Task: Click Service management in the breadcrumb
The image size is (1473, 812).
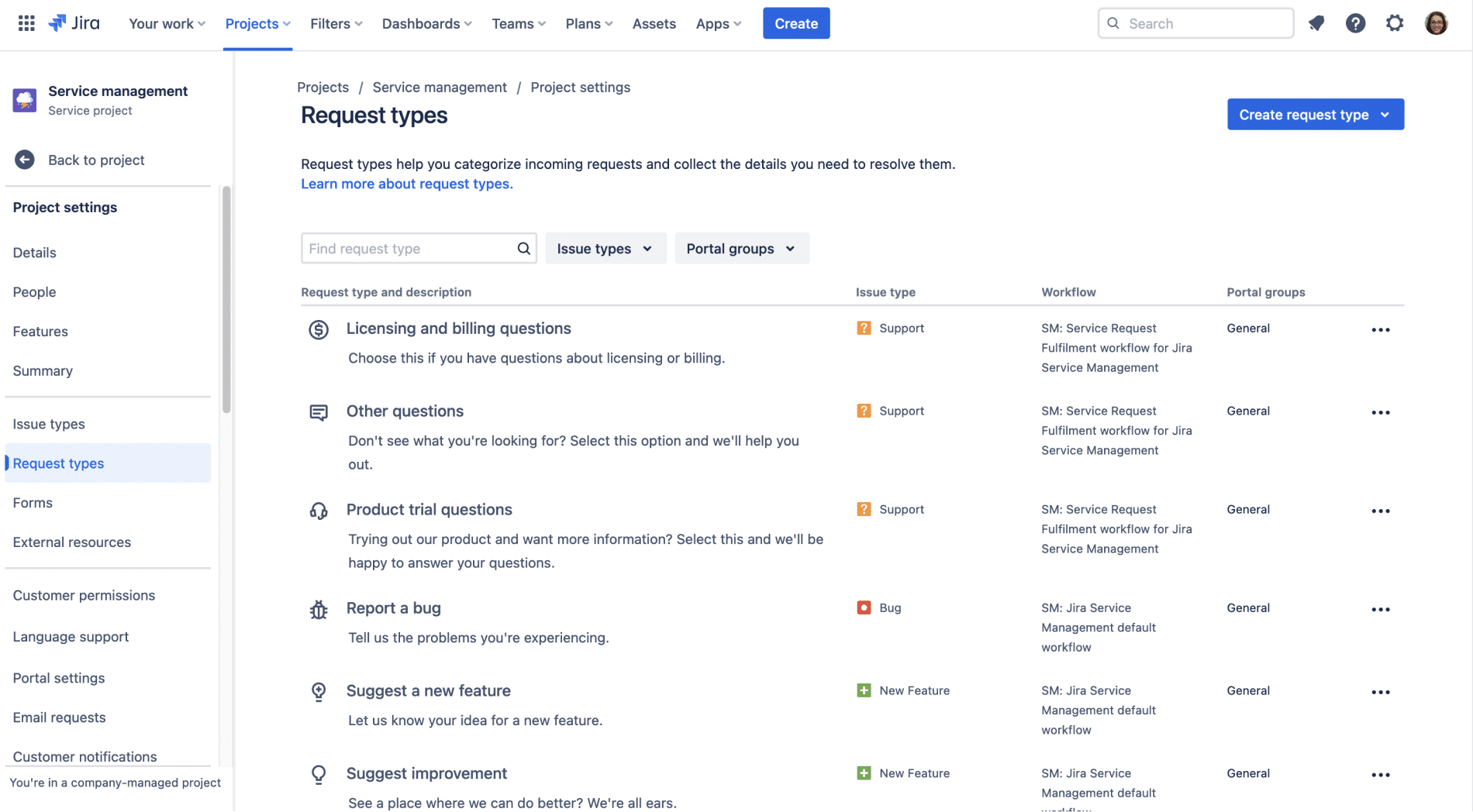Action: [x=440, y=88]
